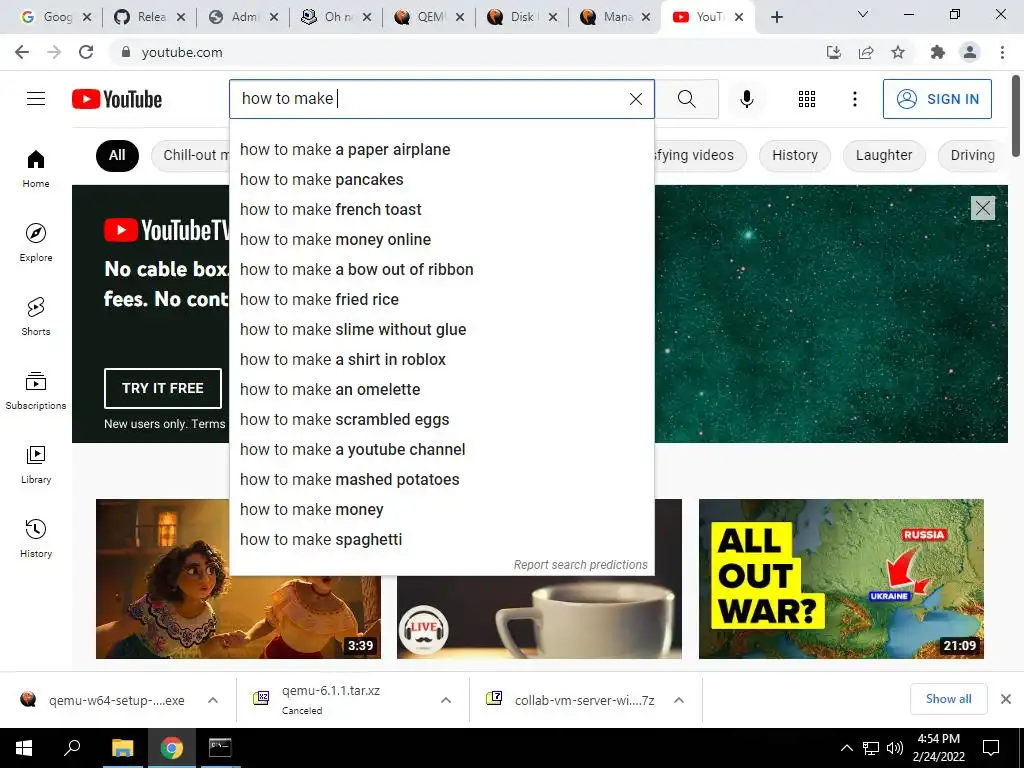Open the command prompt taskbar icon
1024x768 pixels.
220,748
